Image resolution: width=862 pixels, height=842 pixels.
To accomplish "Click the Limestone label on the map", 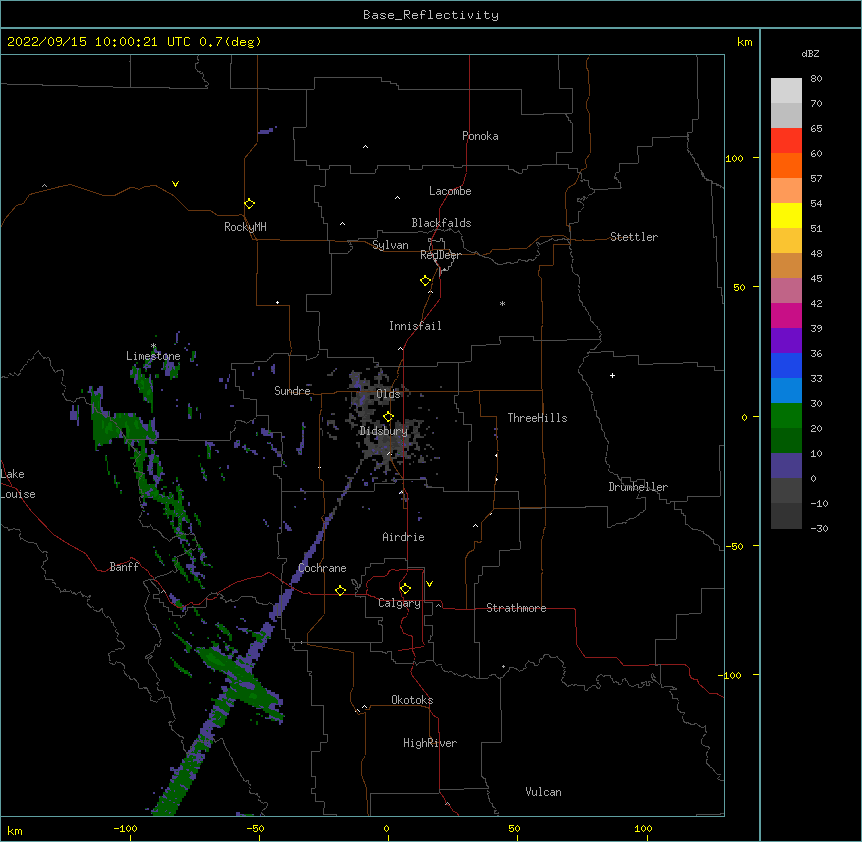I will click(153, 356).
